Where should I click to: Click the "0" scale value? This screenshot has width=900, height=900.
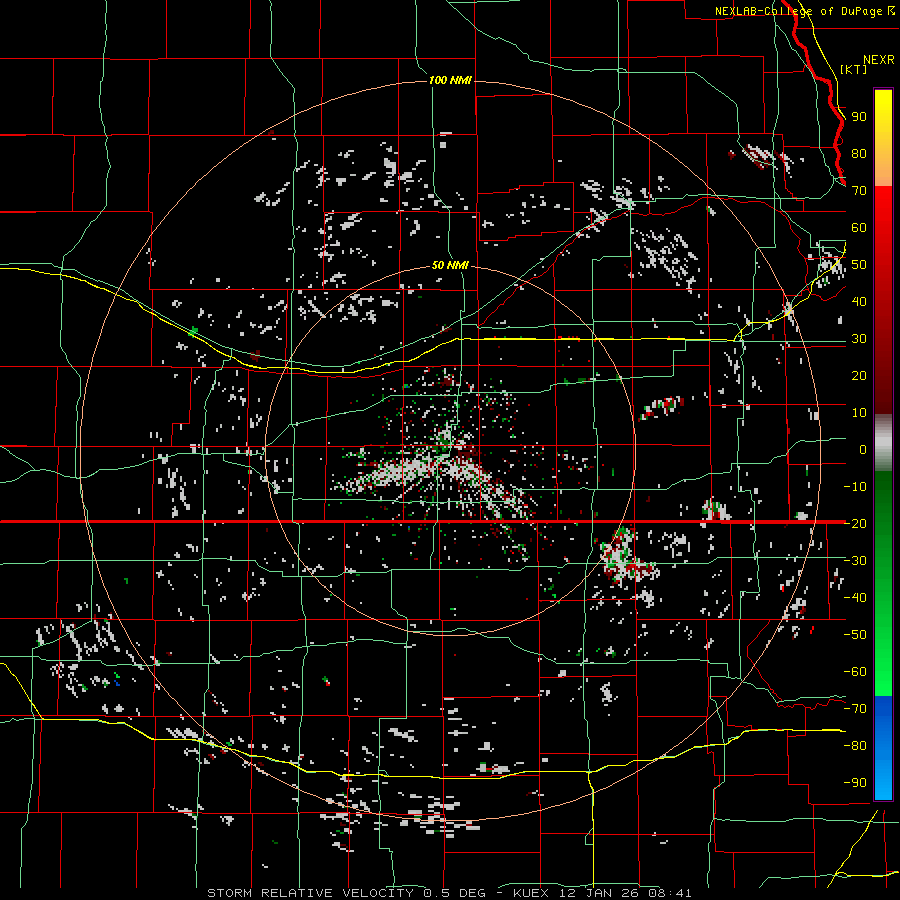(863, 449)
